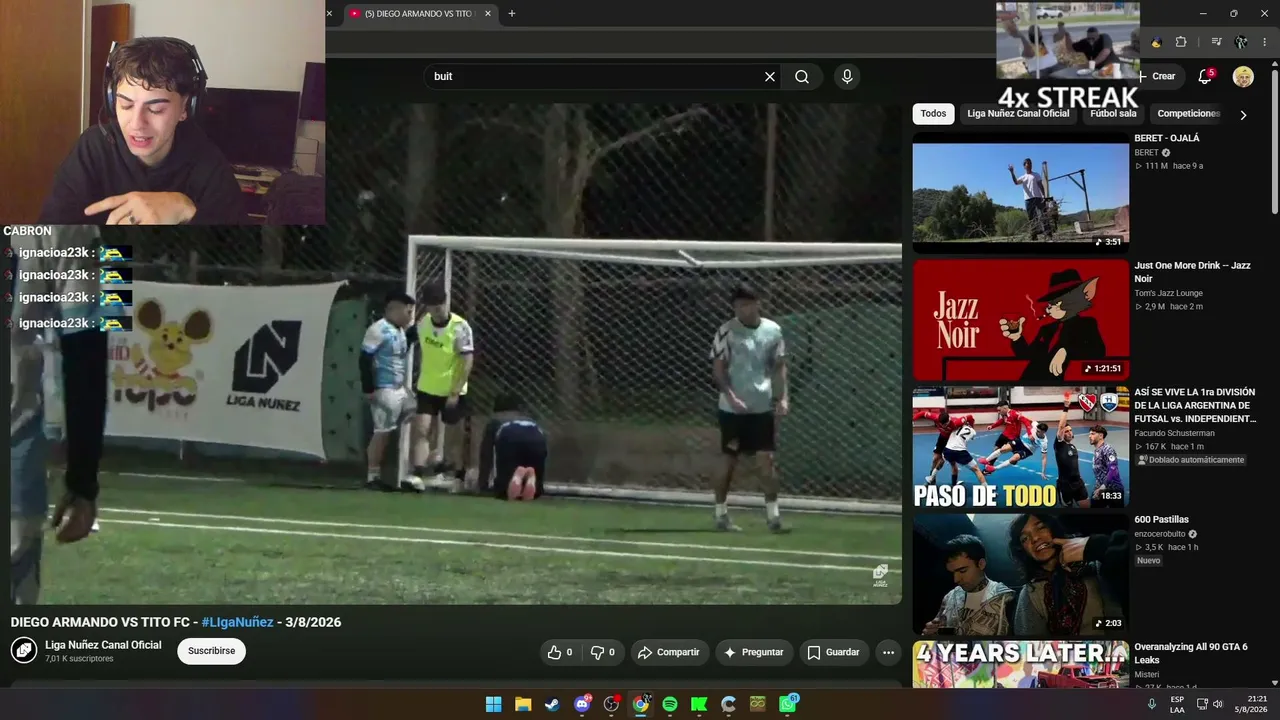Open the YouTube account avatar menu
The height and width of the screenshot is (720, 1280).
pos(1243,77)
